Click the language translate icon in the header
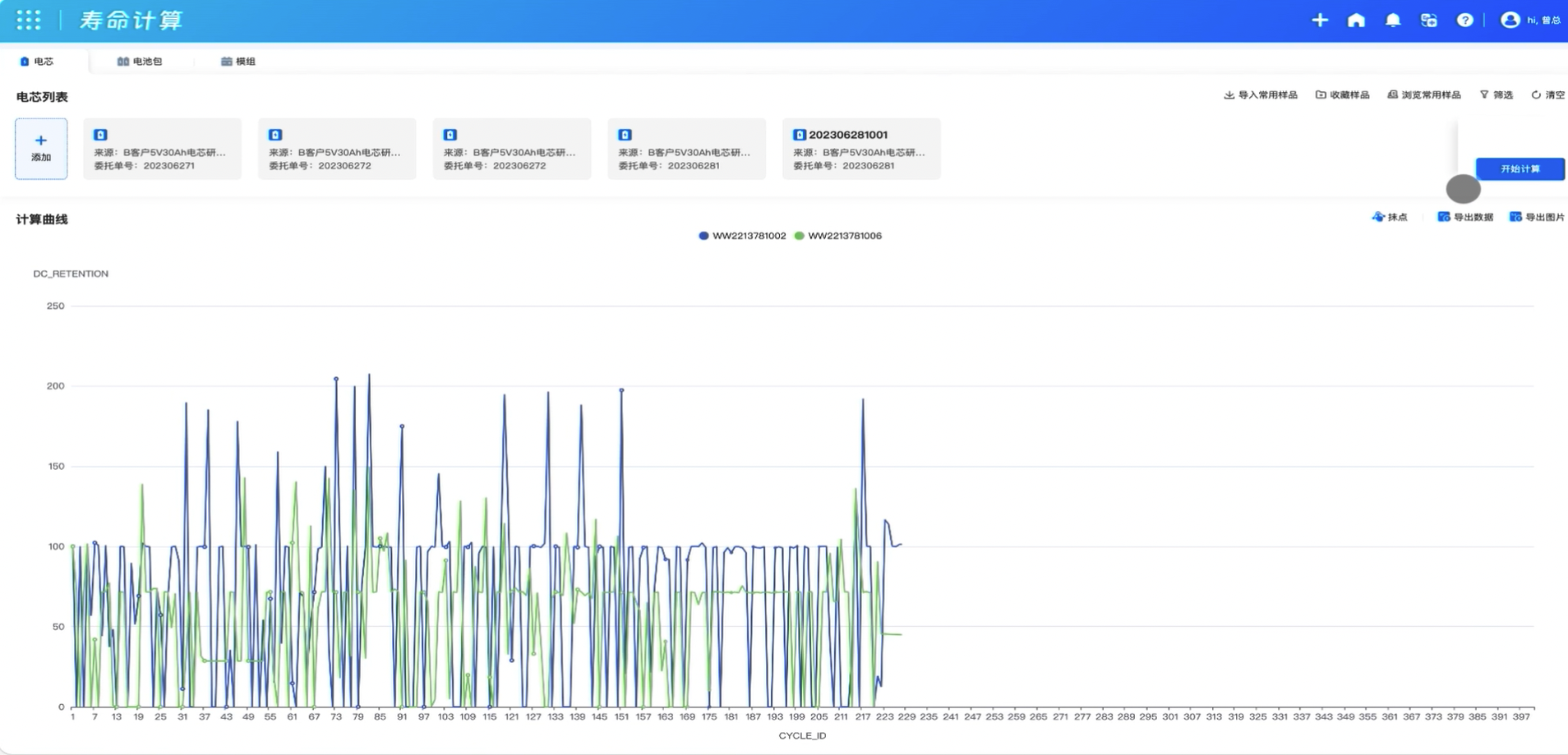Screen dimensions: 1568x755 [1429, 20]
